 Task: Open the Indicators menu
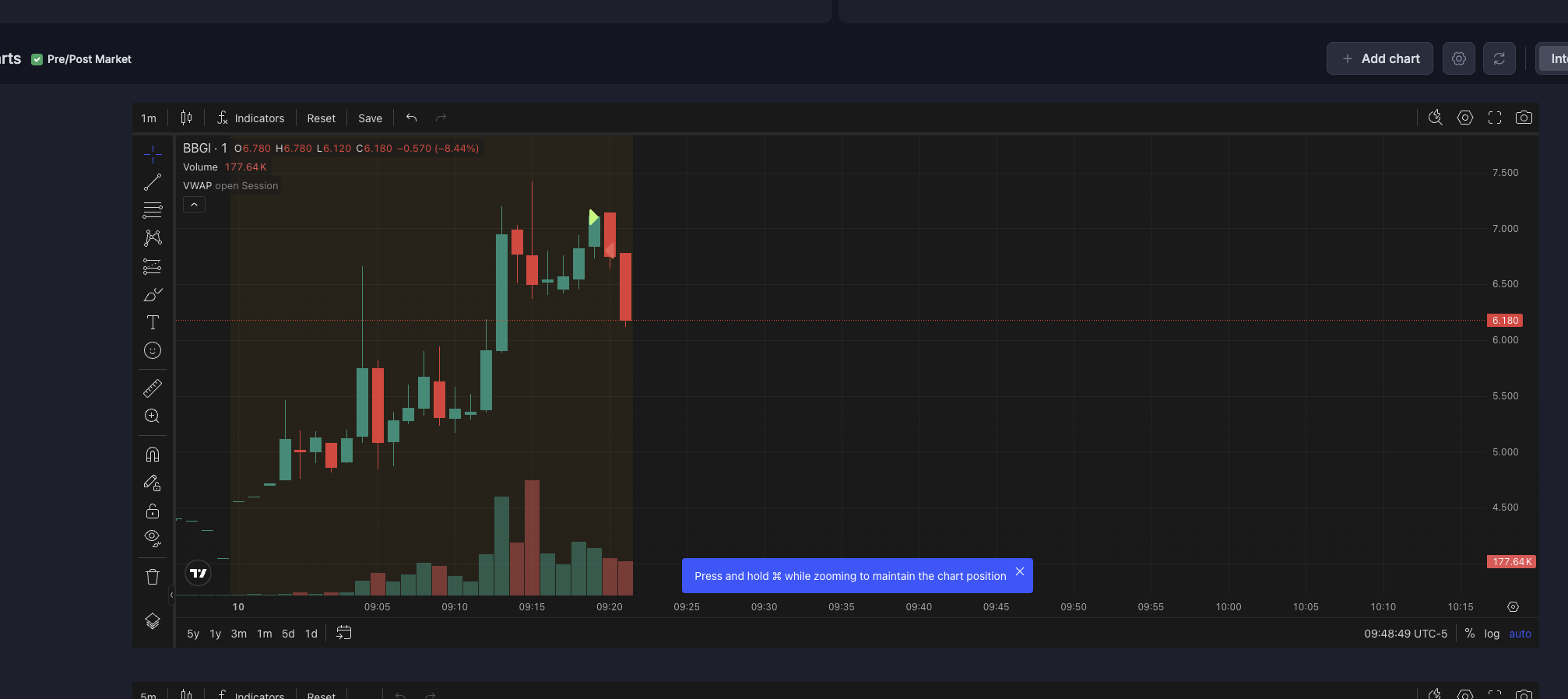coord(251,118)
